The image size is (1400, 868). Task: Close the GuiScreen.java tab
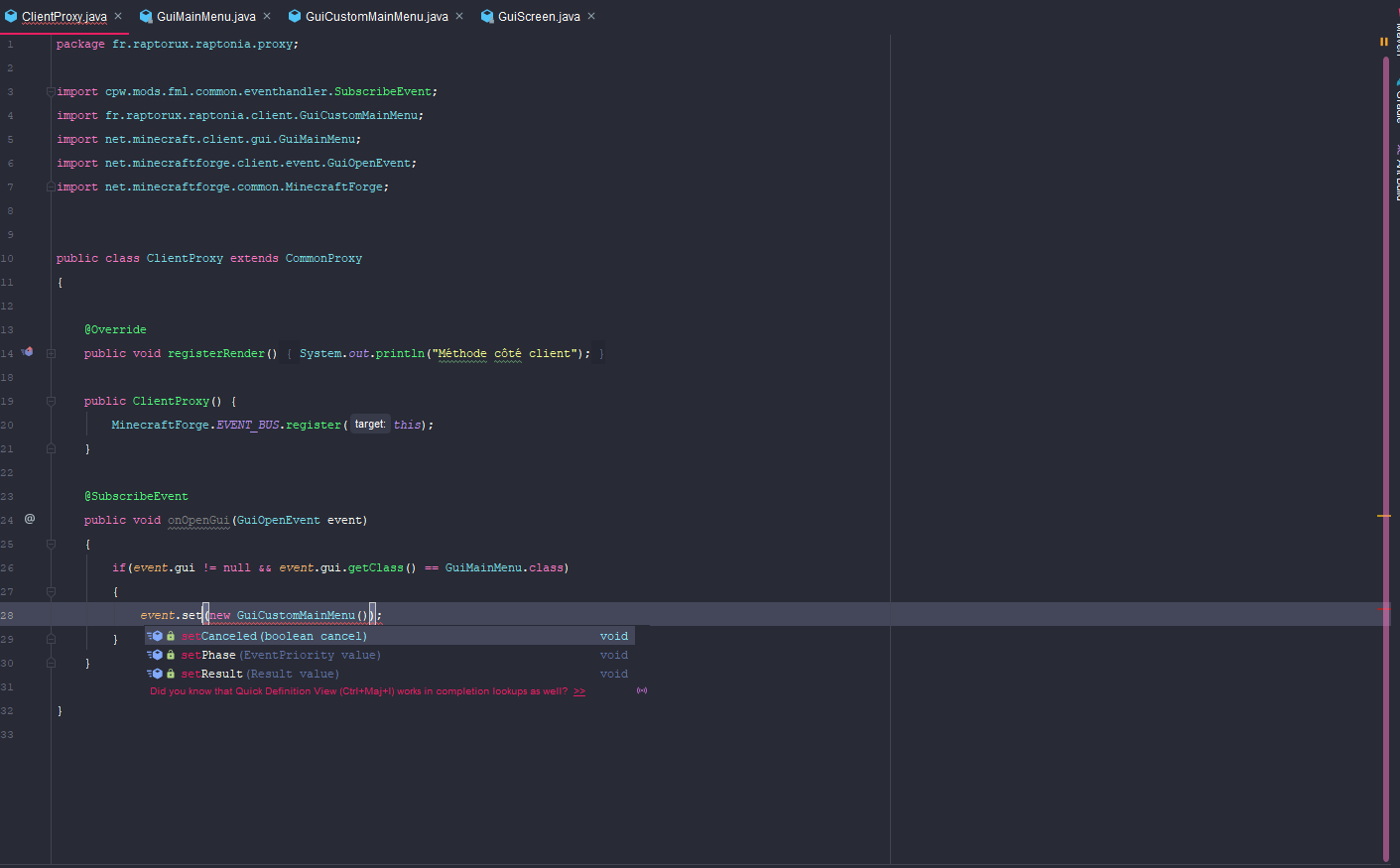pyautogui.click(x=591, y=16)
